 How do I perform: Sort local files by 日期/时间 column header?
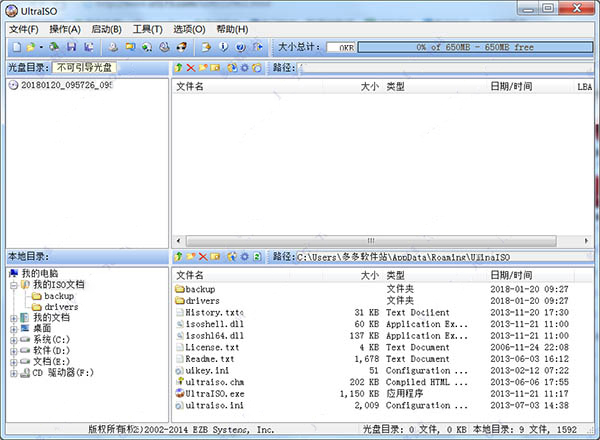click(511, 275)
